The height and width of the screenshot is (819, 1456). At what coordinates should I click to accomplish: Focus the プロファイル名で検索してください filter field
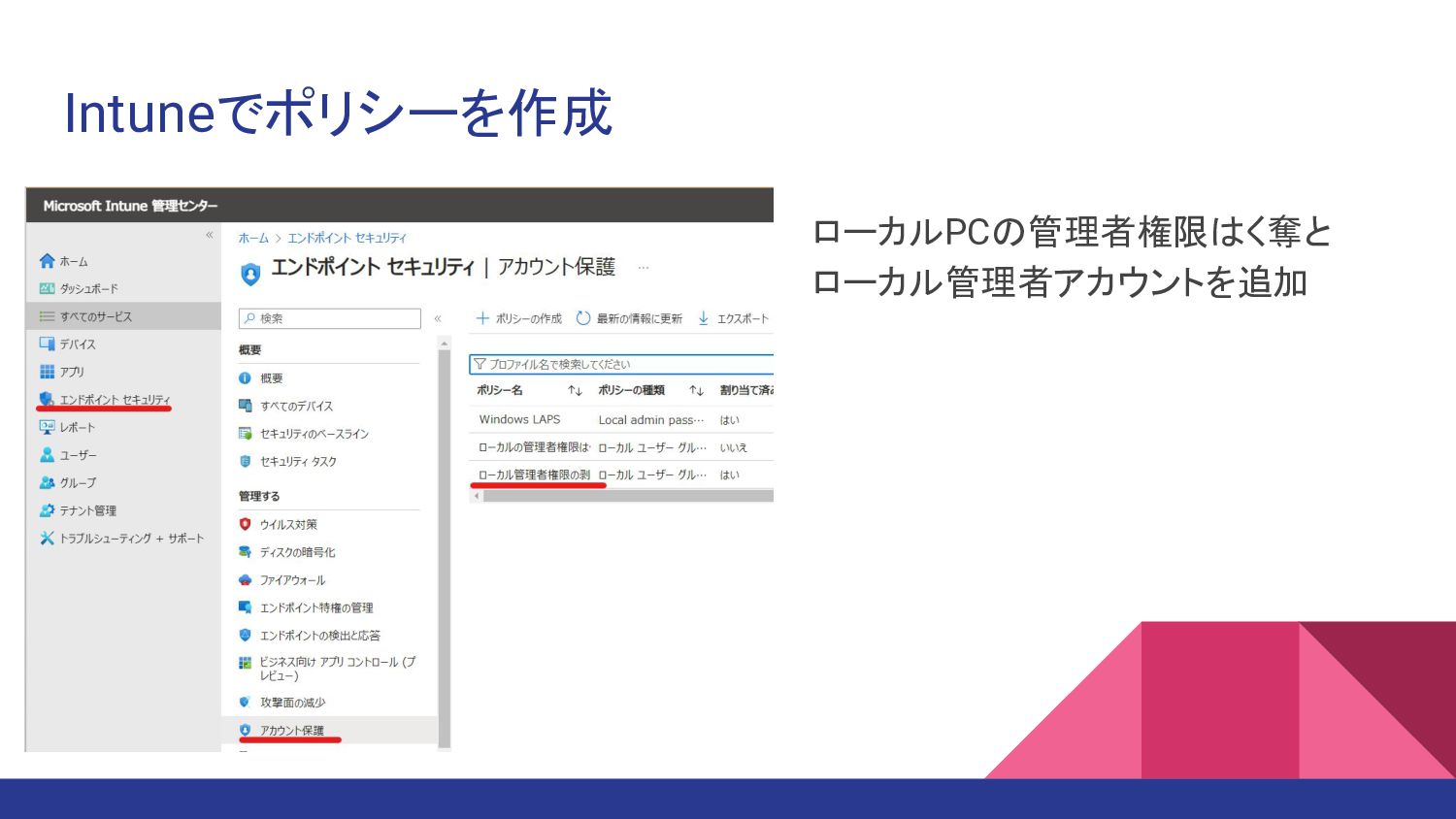coord(621,364)
